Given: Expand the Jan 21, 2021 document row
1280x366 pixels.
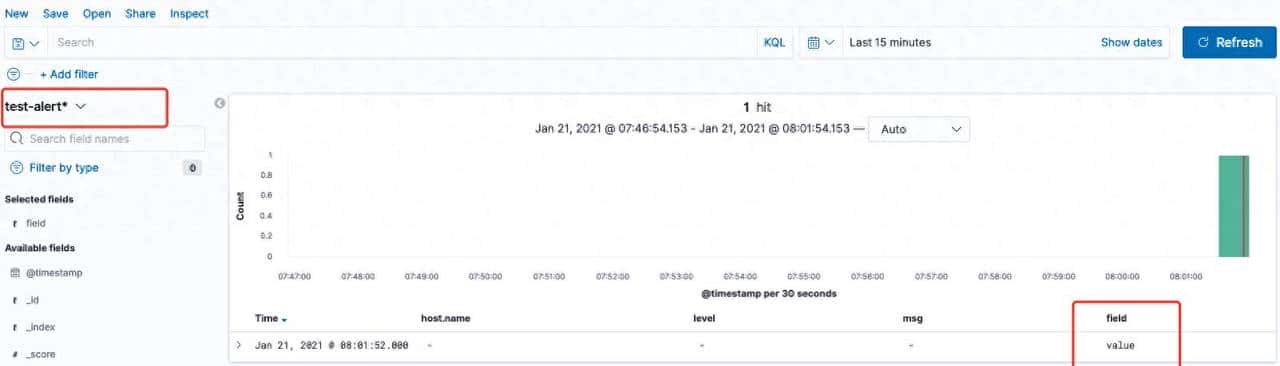Looking at the screenshot, I should [239, 345].
